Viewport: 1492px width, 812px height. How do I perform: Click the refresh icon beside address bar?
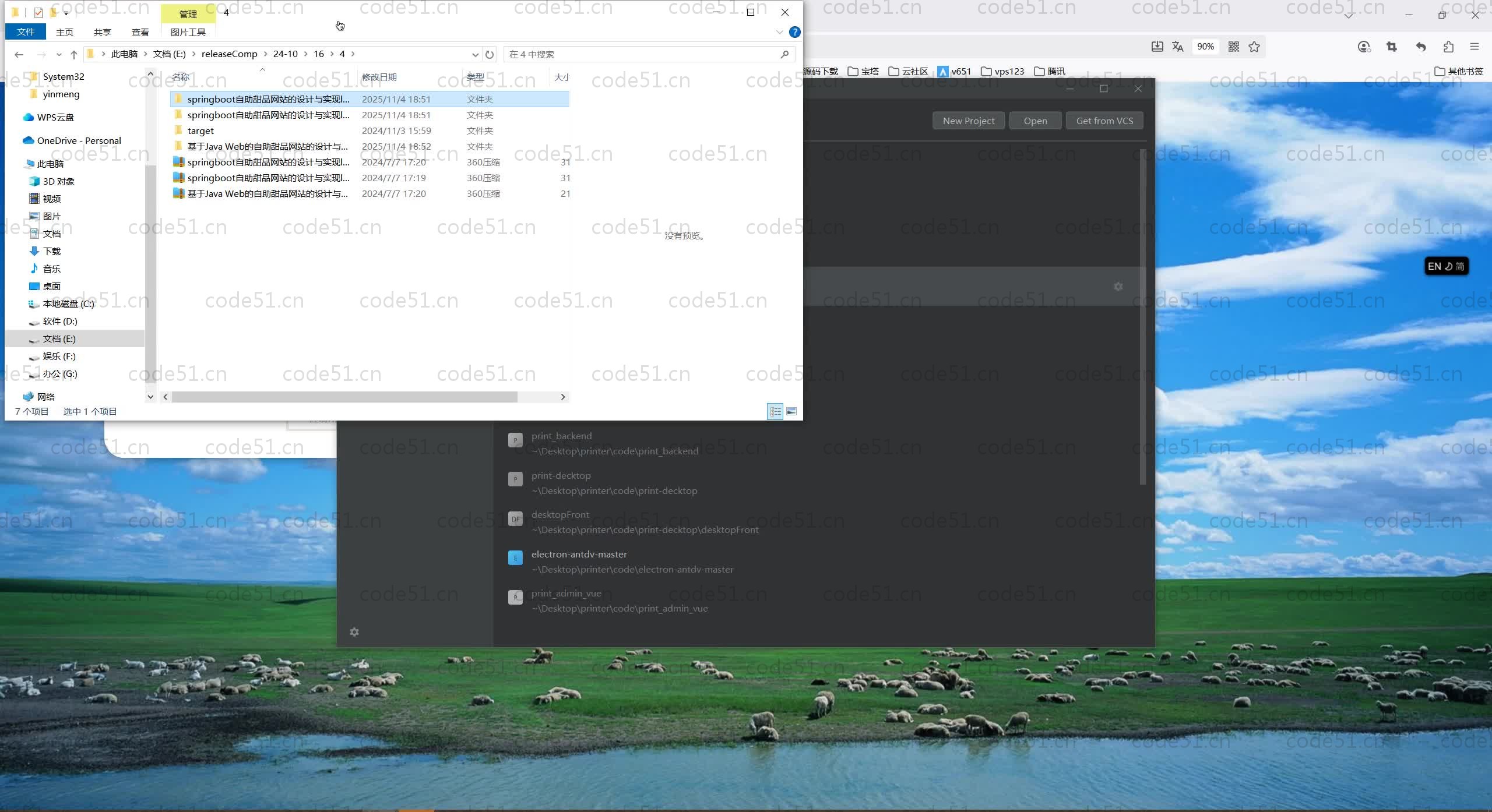coord(490,54)
